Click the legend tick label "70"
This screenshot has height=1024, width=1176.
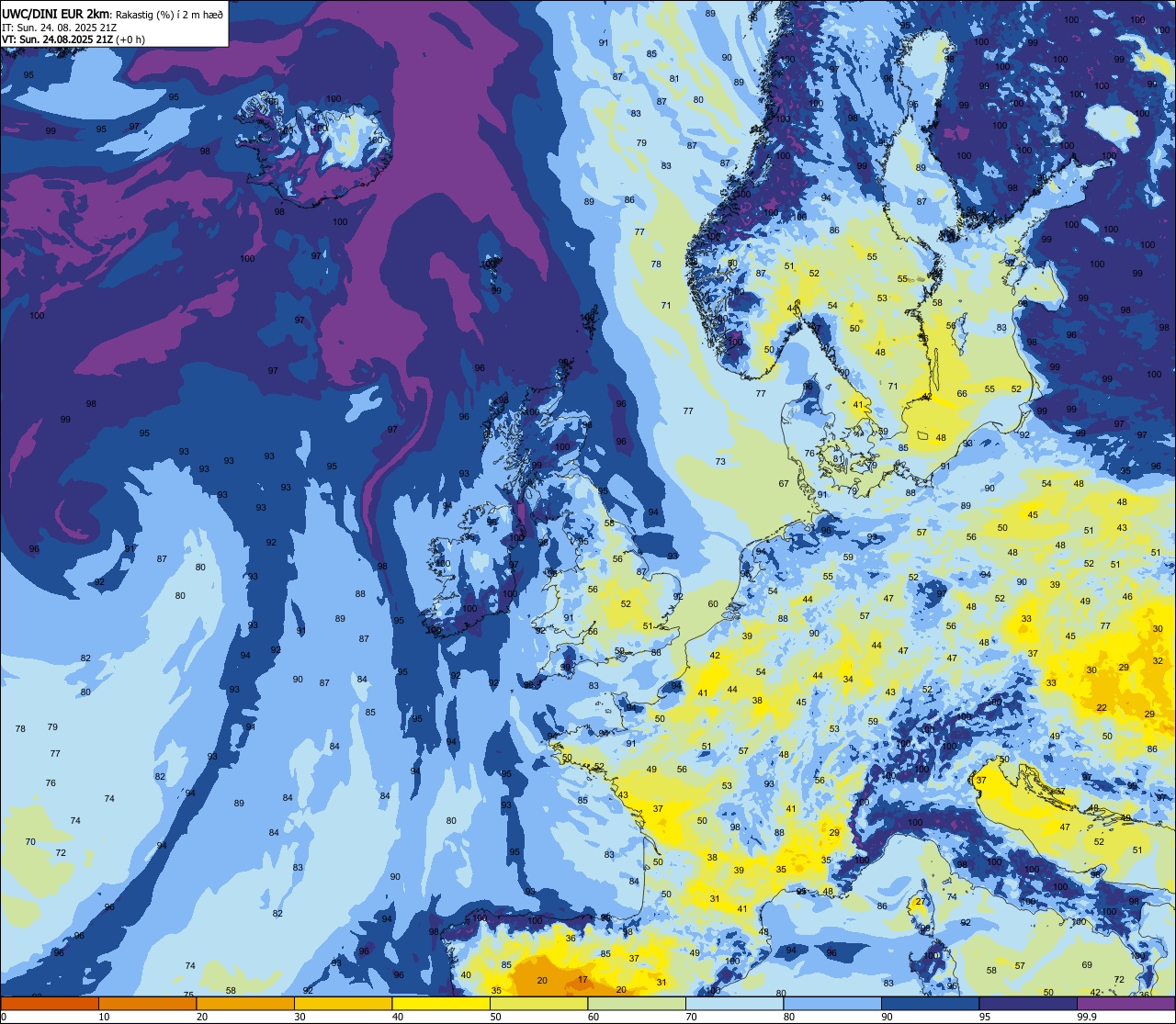tap(691, 1017)
